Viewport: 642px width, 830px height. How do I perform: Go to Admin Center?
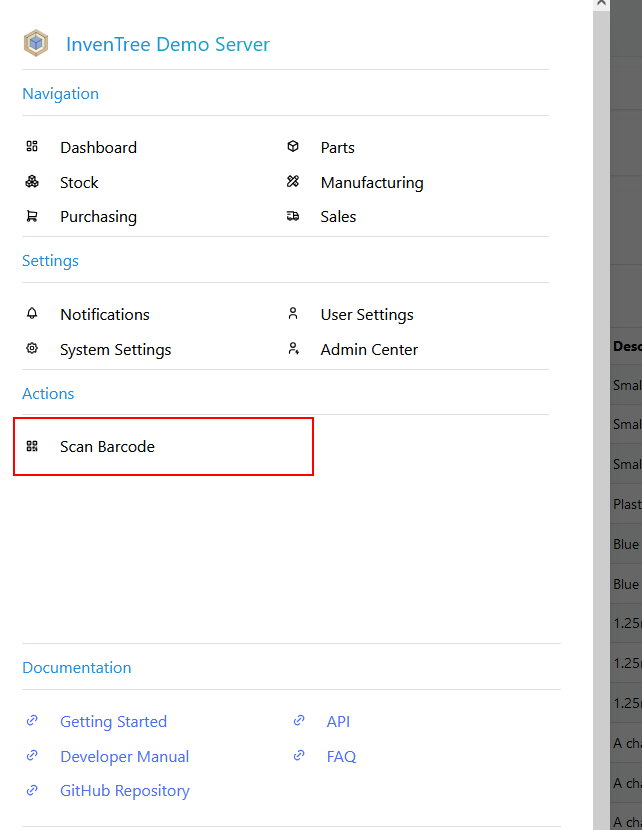click(x=369, y=349)
